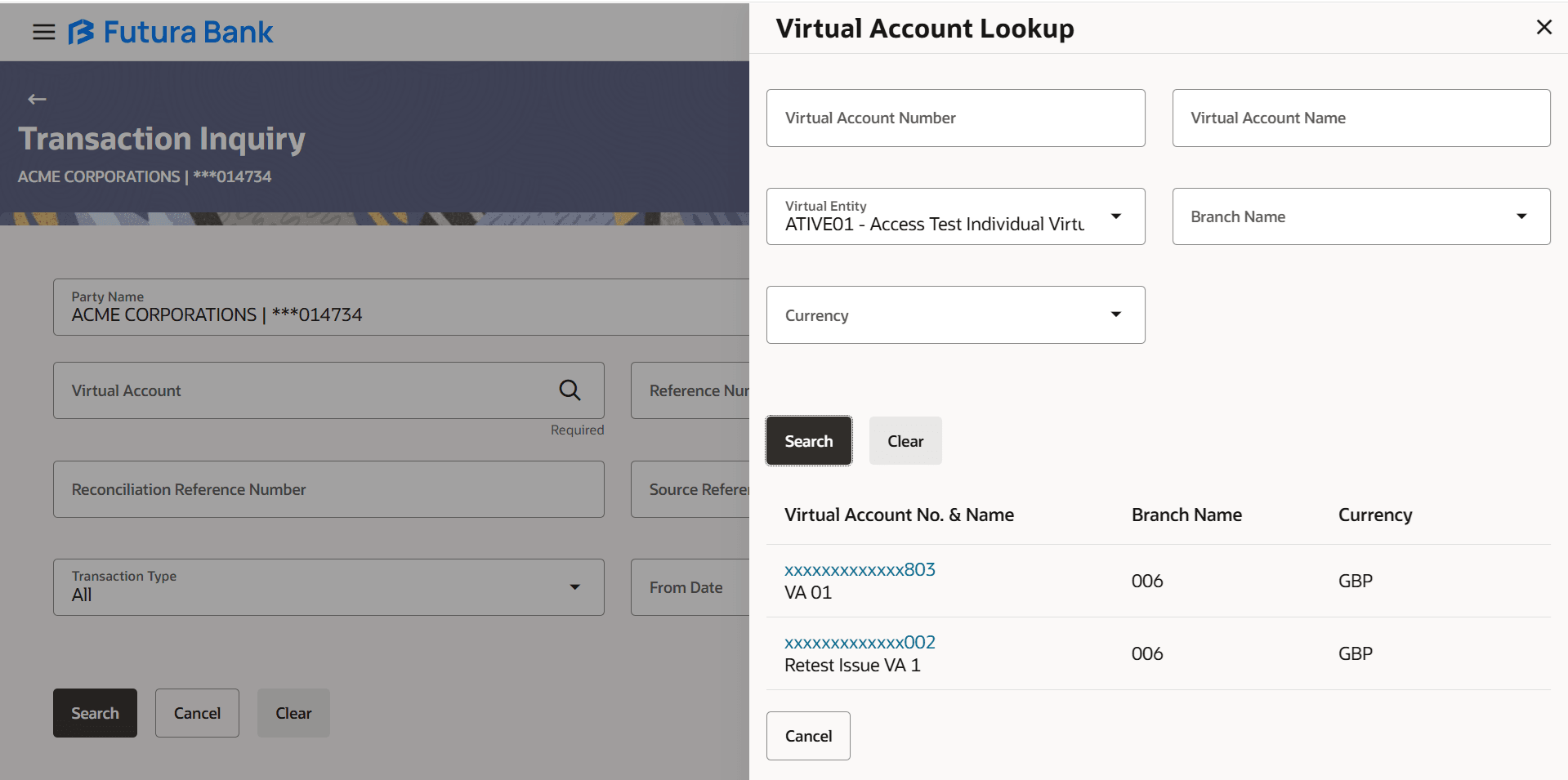Go back using the left arrow
The height and width of the screenshot is (780, 1568).
pos(37,100)
